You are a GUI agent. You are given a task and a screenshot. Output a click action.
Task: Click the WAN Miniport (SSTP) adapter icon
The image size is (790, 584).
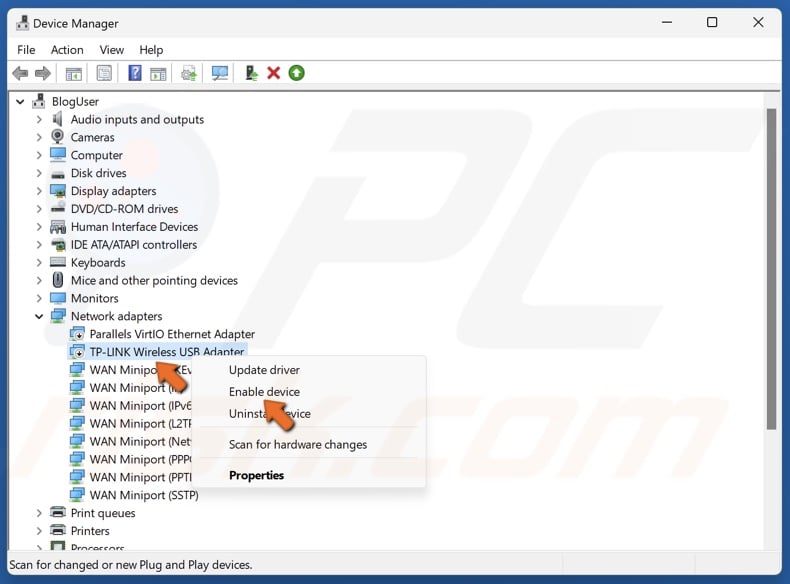click(77, 494)
